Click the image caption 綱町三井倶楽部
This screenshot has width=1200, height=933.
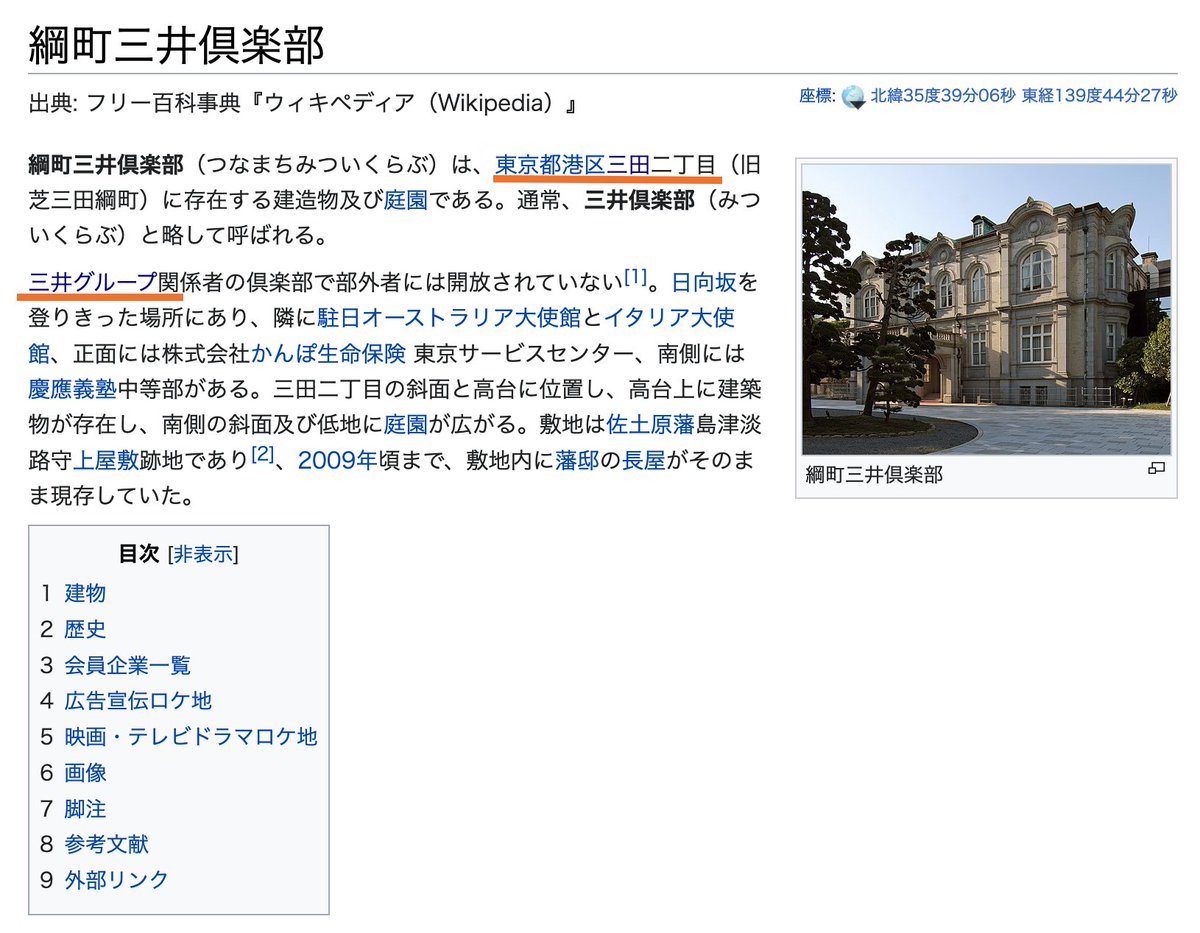click(x=874, y=475)
